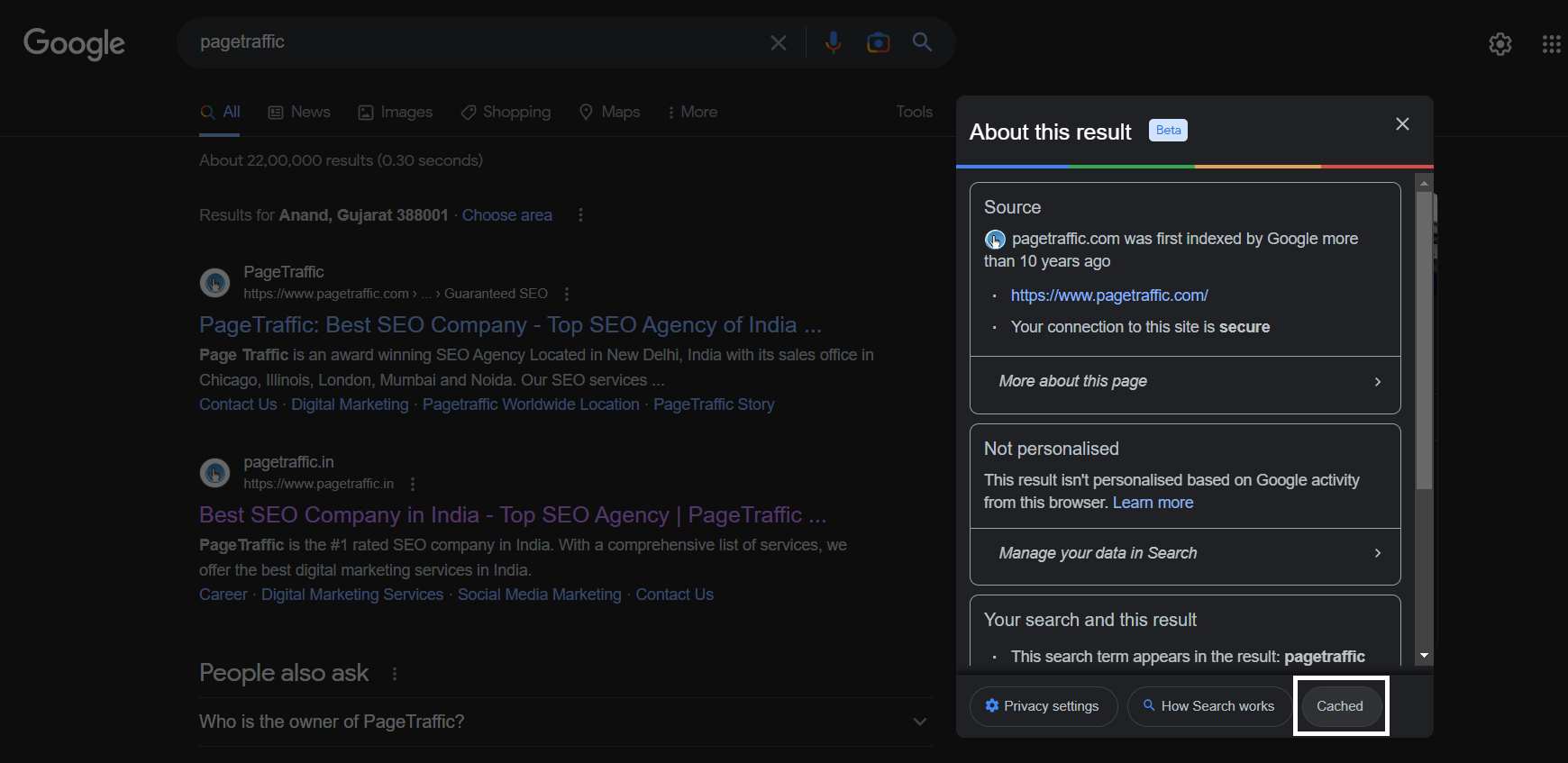Open three-dot menu next to People also ask
The image size is (1568, 763).
395,674
